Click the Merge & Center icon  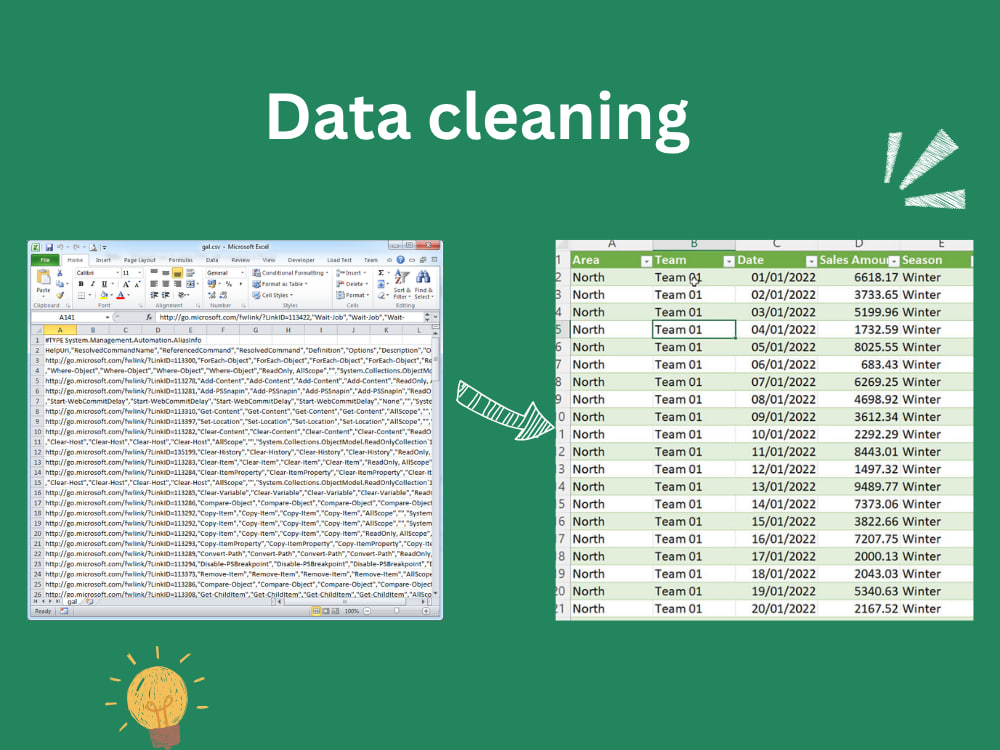click(190, 284)
